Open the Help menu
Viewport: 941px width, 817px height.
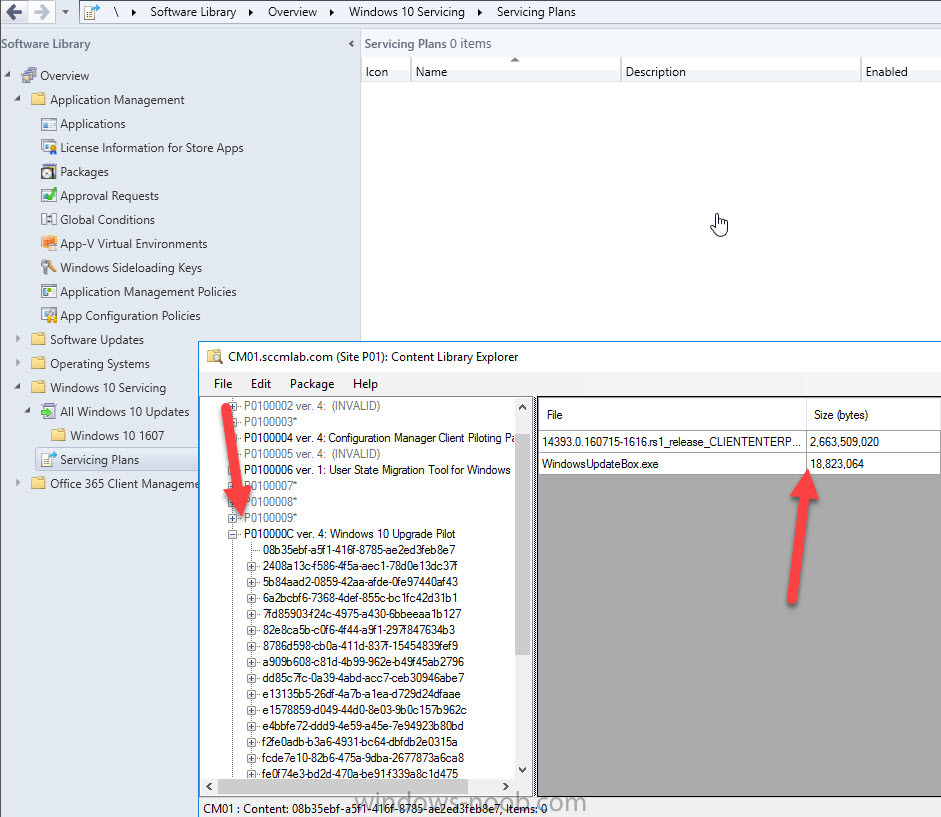point(365,384)
